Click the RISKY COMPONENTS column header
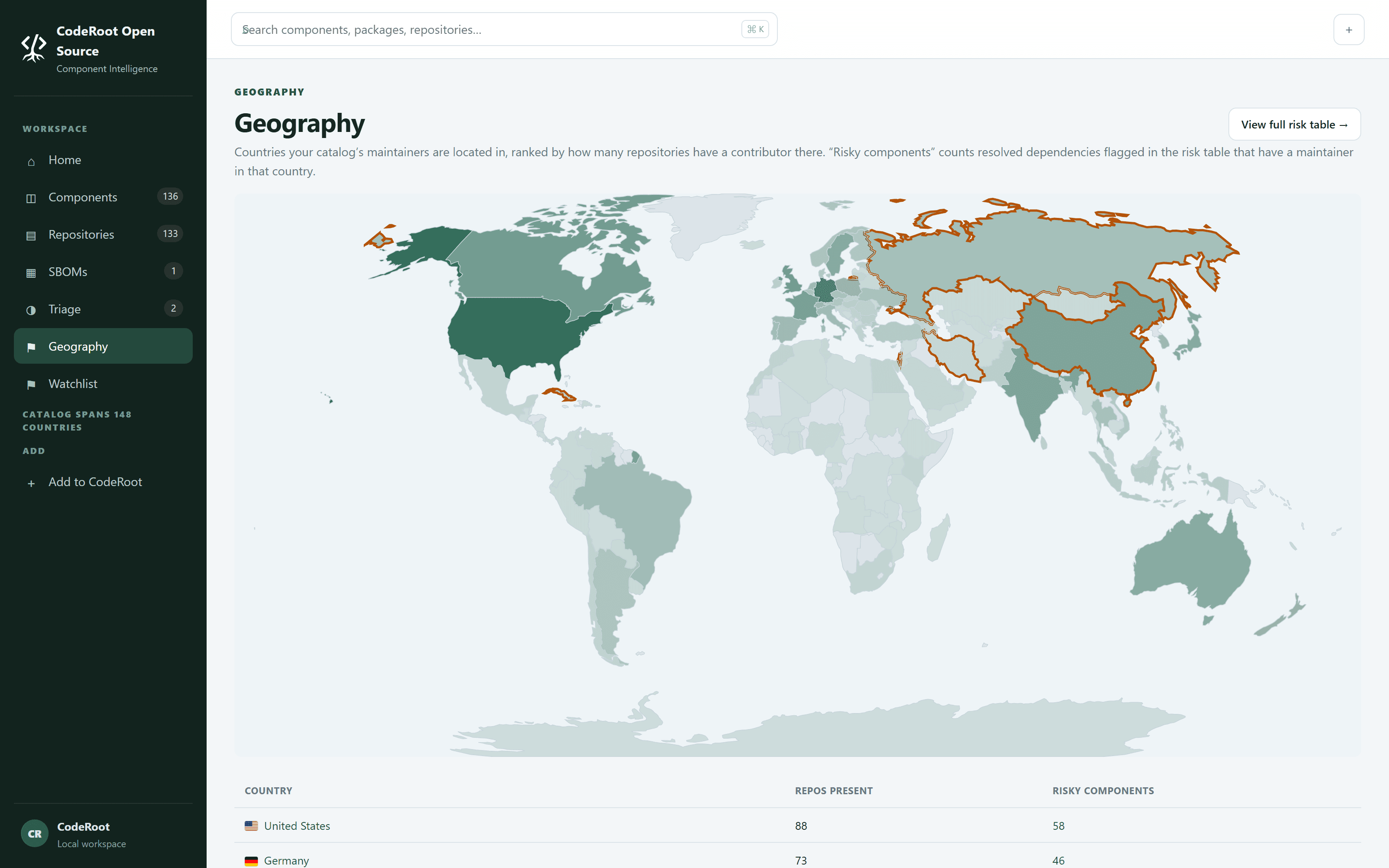This screenshot has width=1389, height=868. coord(1103,790)
